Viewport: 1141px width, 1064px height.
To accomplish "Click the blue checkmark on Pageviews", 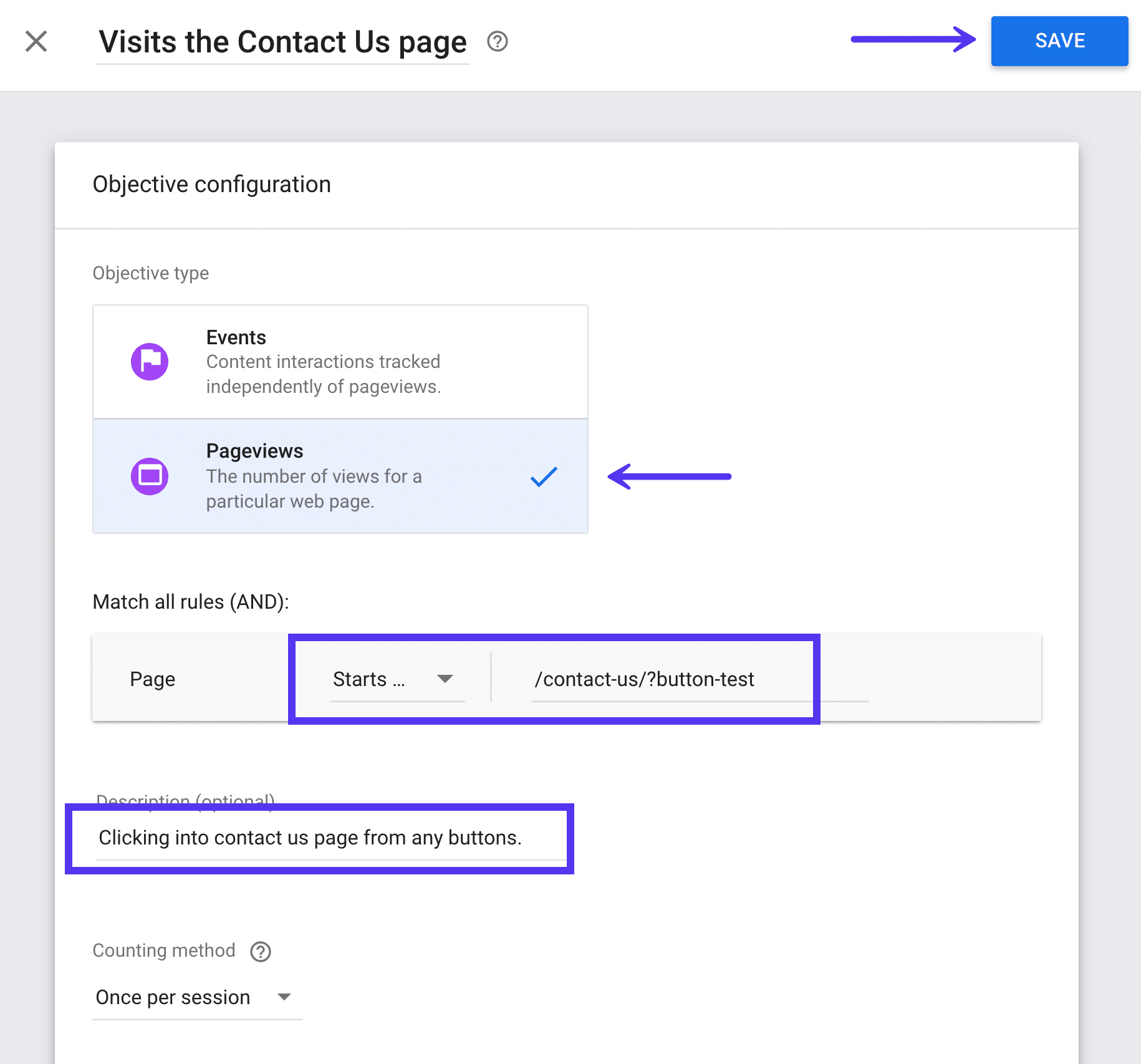I will tap(544, 476).
